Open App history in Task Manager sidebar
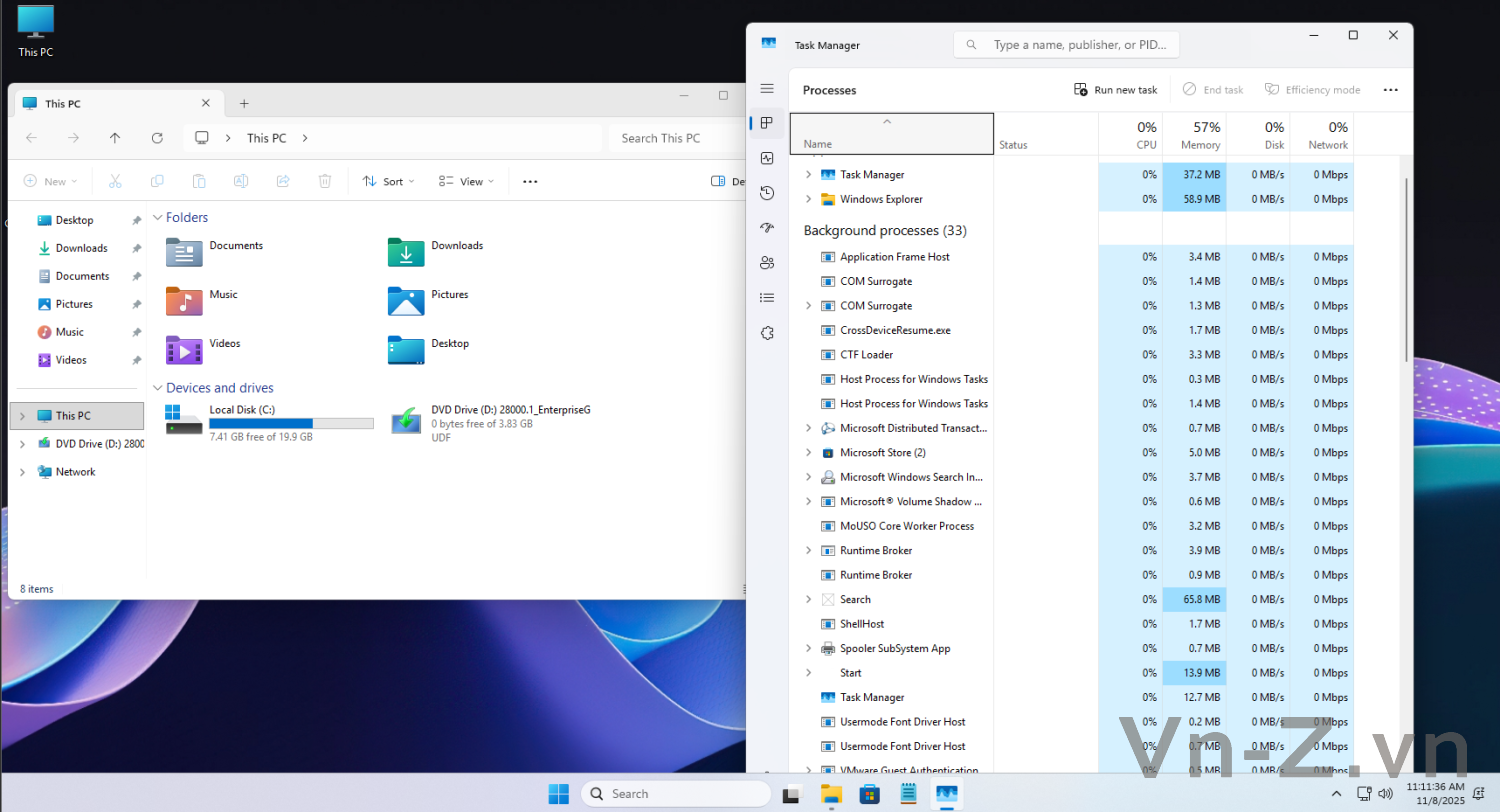This screenshot has height=812, width=1500. click(767, 193)
